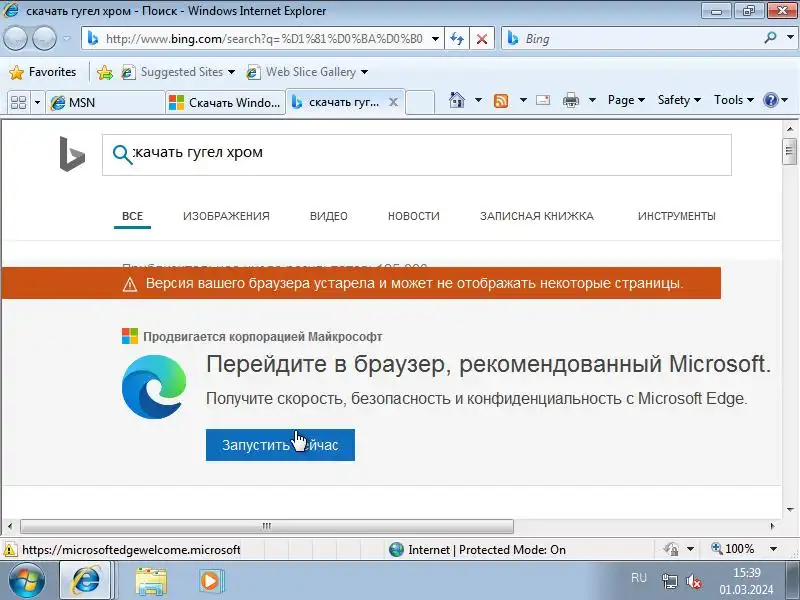The height and width of the screenshot is (600, 800).
Task: Switch to the MSN tab
Action: [105, 103]
